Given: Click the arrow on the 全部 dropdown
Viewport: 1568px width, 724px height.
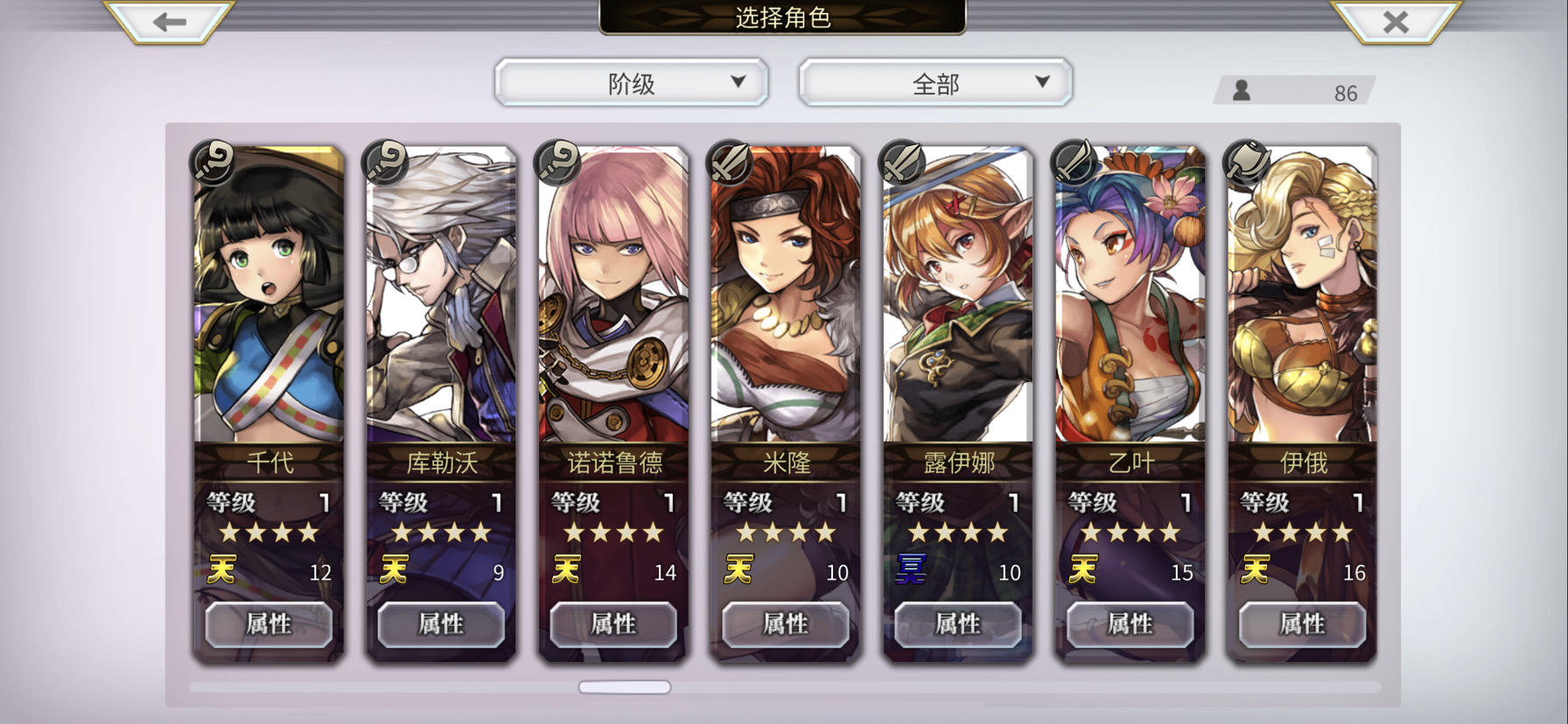Looking at the screenshot, I should pyautogui.click(x=1042, y=81).
